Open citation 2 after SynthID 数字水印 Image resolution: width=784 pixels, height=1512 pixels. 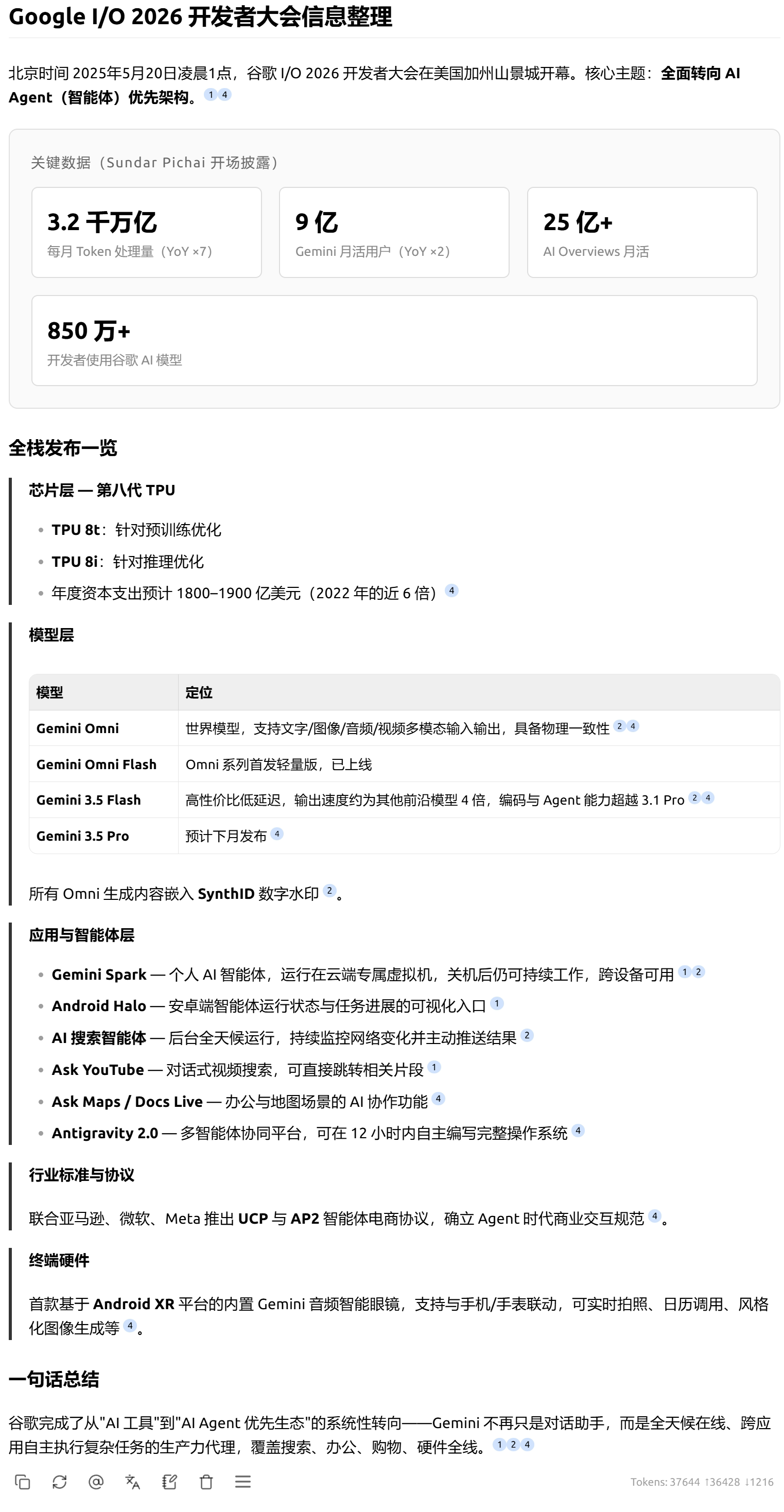coord(329,891)
